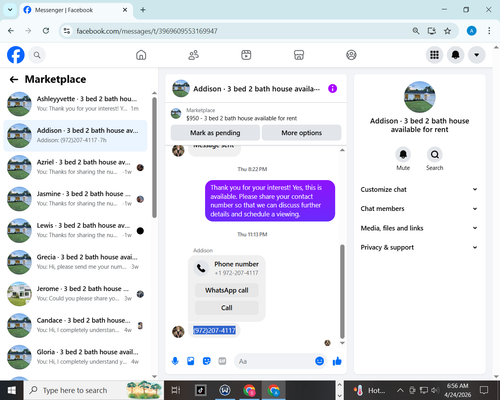Click the Mark as pending button
The width and height of the screenshot is (500, 400).
click(215, 133)
